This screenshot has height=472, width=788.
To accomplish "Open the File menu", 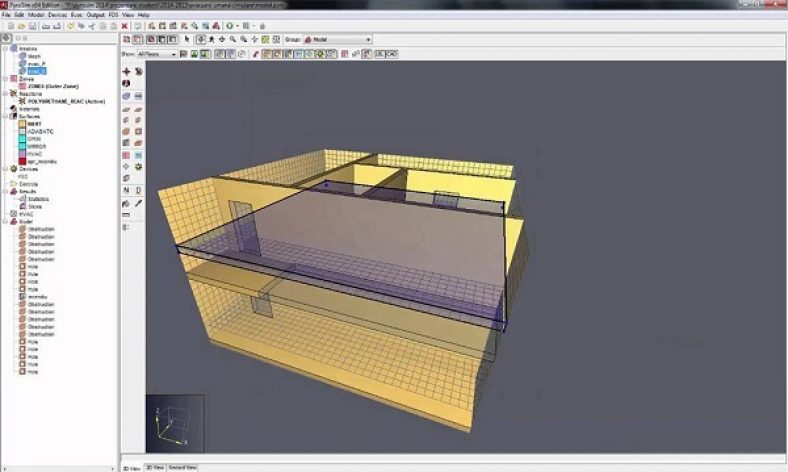I will pos(6,15).
